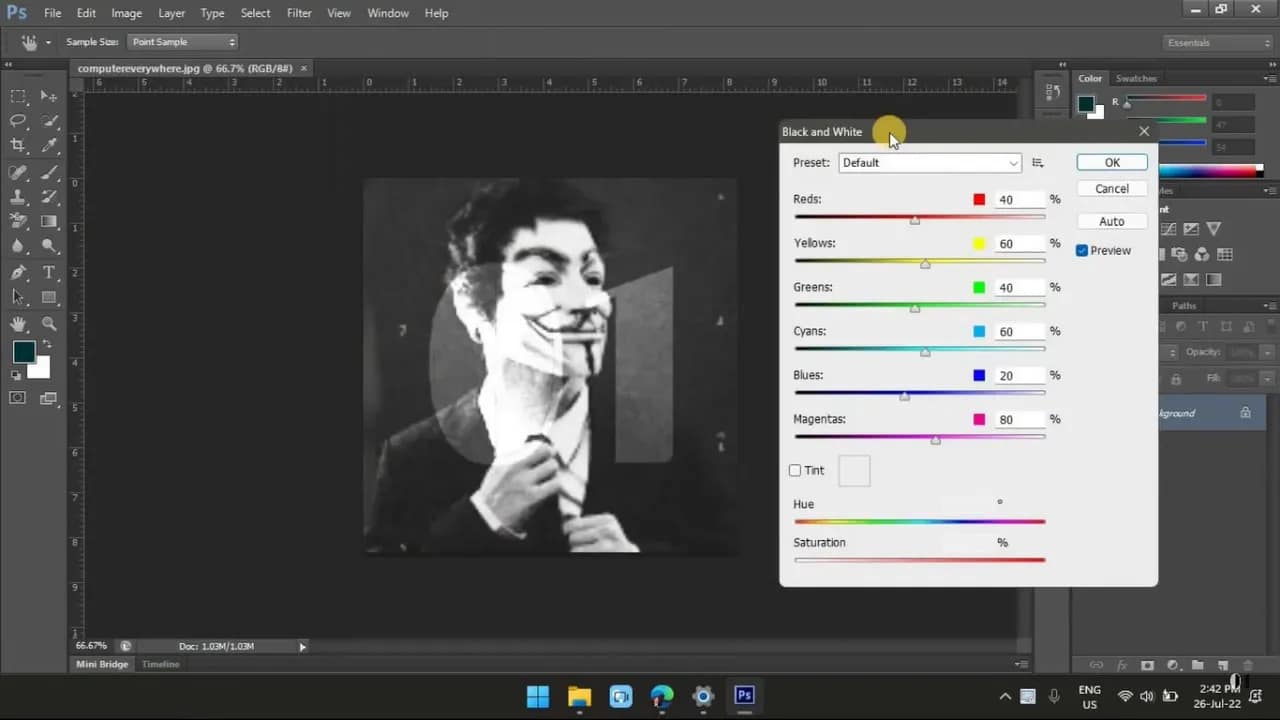Viewport: 1280px width, 720px height.
Task: Uncheck the Preview checkbox
Action: (x=1082, y=251)
